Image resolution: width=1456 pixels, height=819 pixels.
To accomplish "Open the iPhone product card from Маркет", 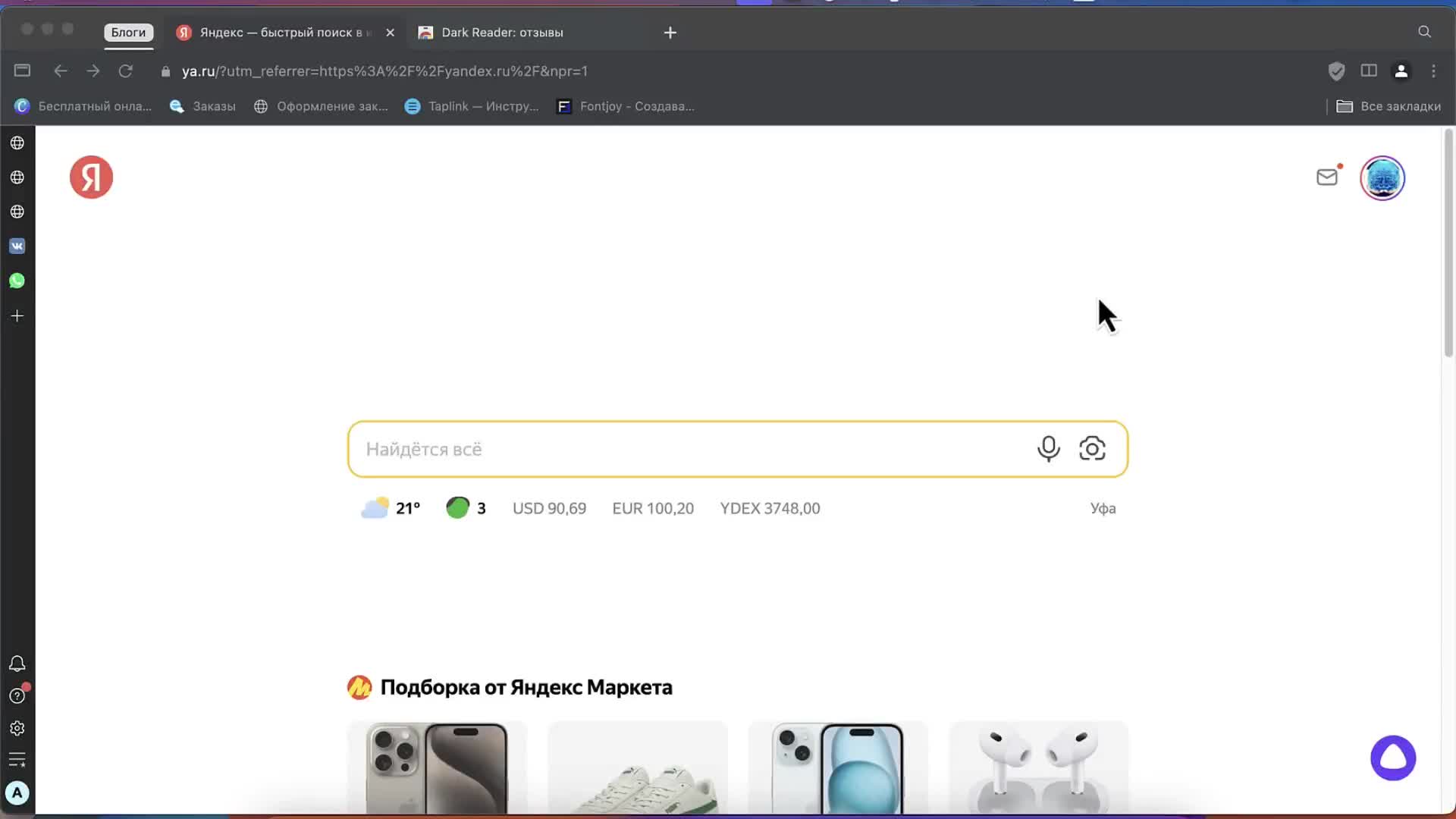I will click(436, 766).
